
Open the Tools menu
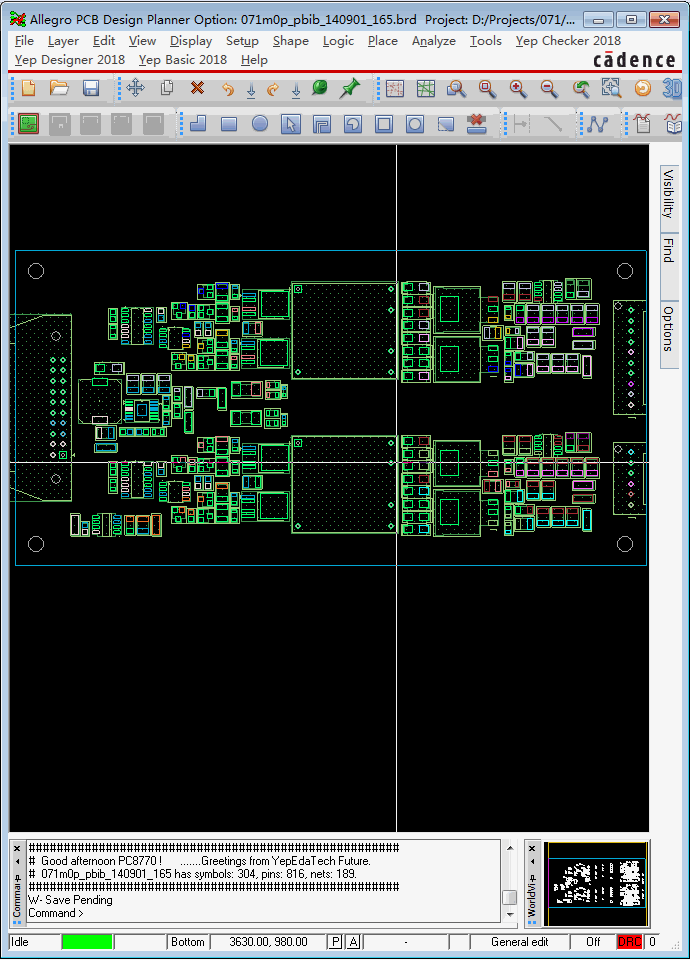click(x=486, y=41)
